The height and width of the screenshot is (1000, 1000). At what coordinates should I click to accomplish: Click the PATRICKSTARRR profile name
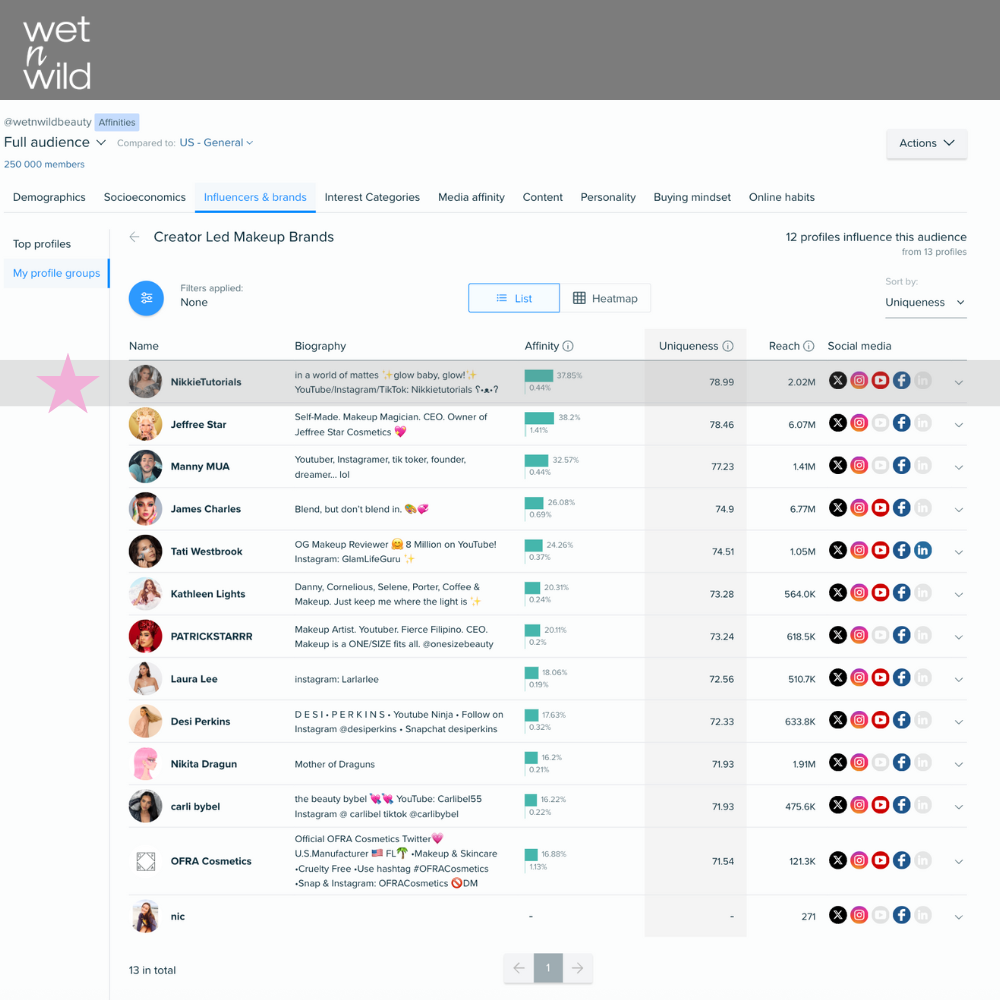click(212, 636)
